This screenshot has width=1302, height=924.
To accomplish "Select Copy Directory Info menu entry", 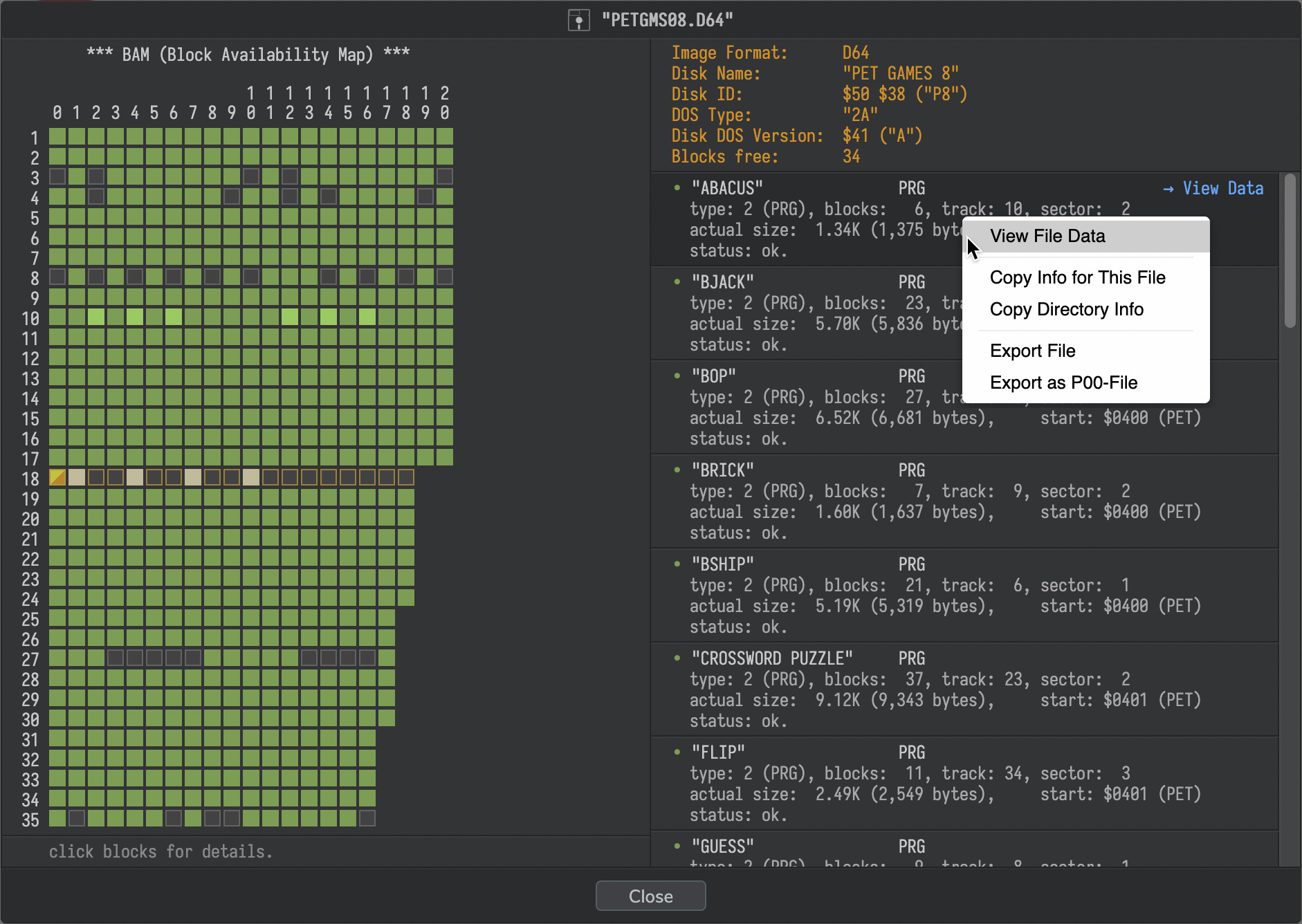I will (1085, 310).
